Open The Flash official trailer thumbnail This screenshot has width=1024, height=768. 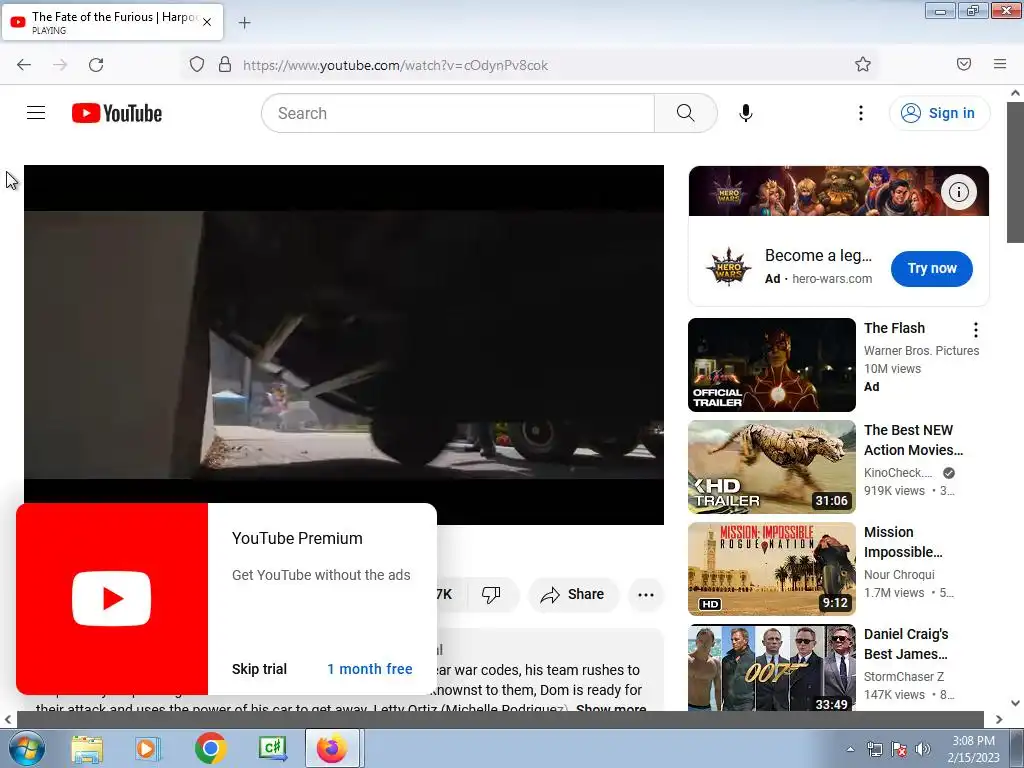[771, 365]
